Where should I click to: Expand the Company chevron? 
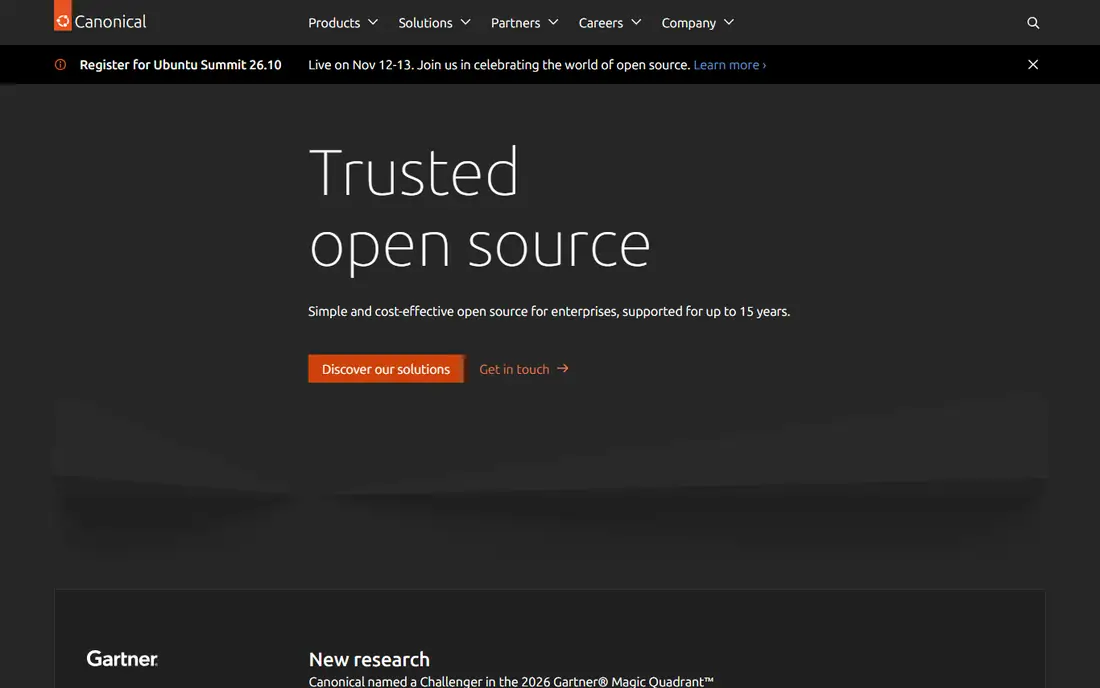(729, 22)
